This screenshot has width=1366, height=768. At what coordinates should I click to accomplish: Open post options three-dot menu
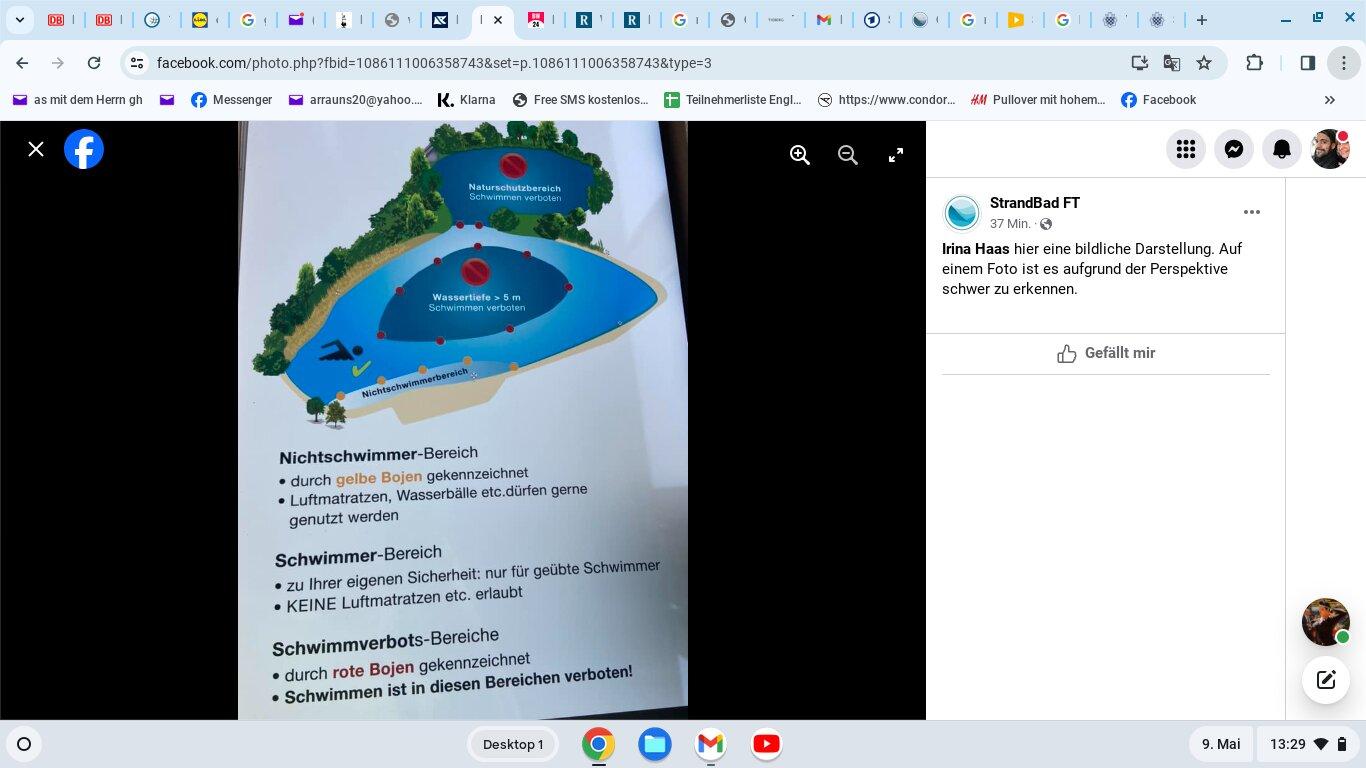pos(1251,212)
